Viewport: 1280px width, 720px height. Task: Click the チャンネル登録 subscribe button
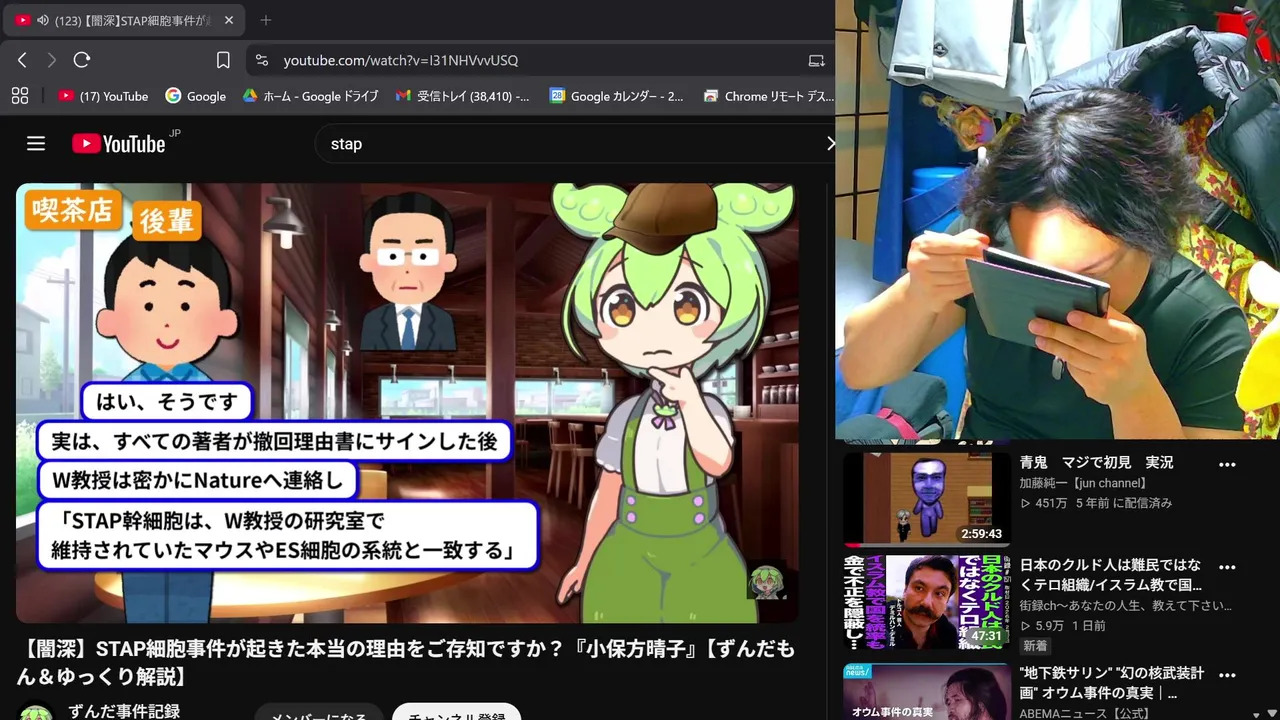coord(457,713)
